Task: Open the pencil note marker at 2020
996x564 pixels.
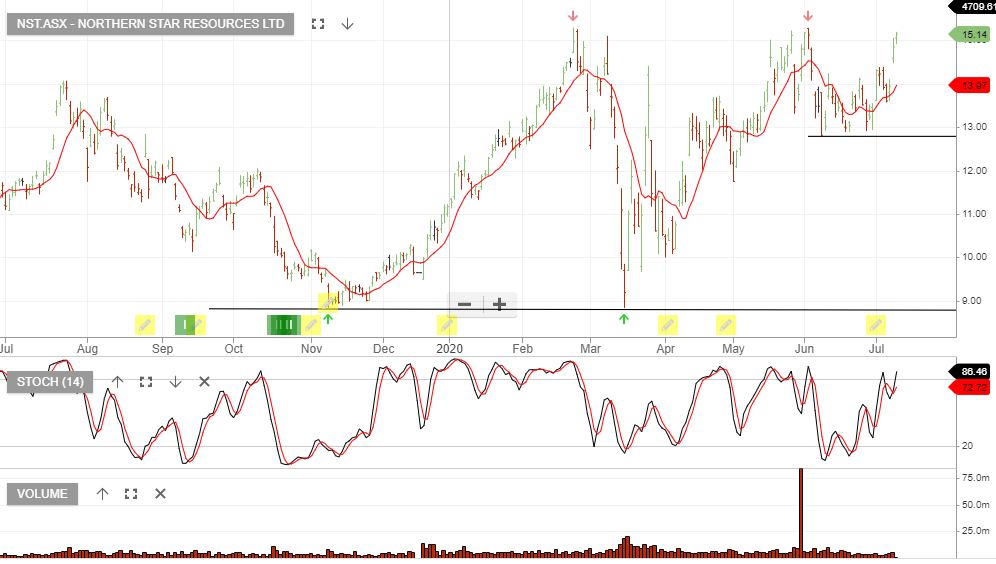Action: [x=447, y=325]
